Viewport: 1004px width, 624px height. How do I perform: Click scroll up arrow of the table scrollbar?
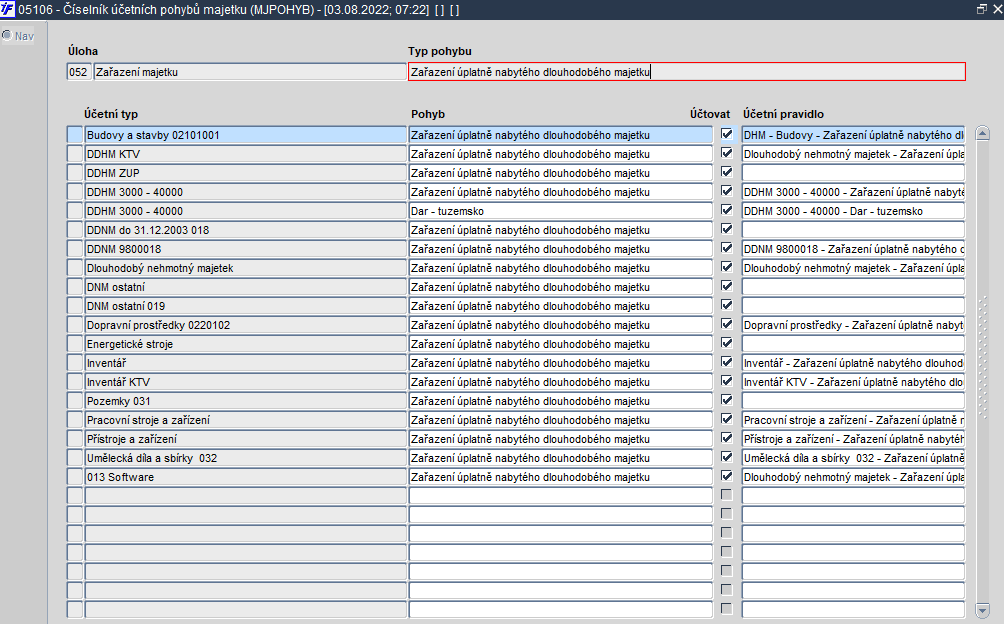(x=982, y=134)
